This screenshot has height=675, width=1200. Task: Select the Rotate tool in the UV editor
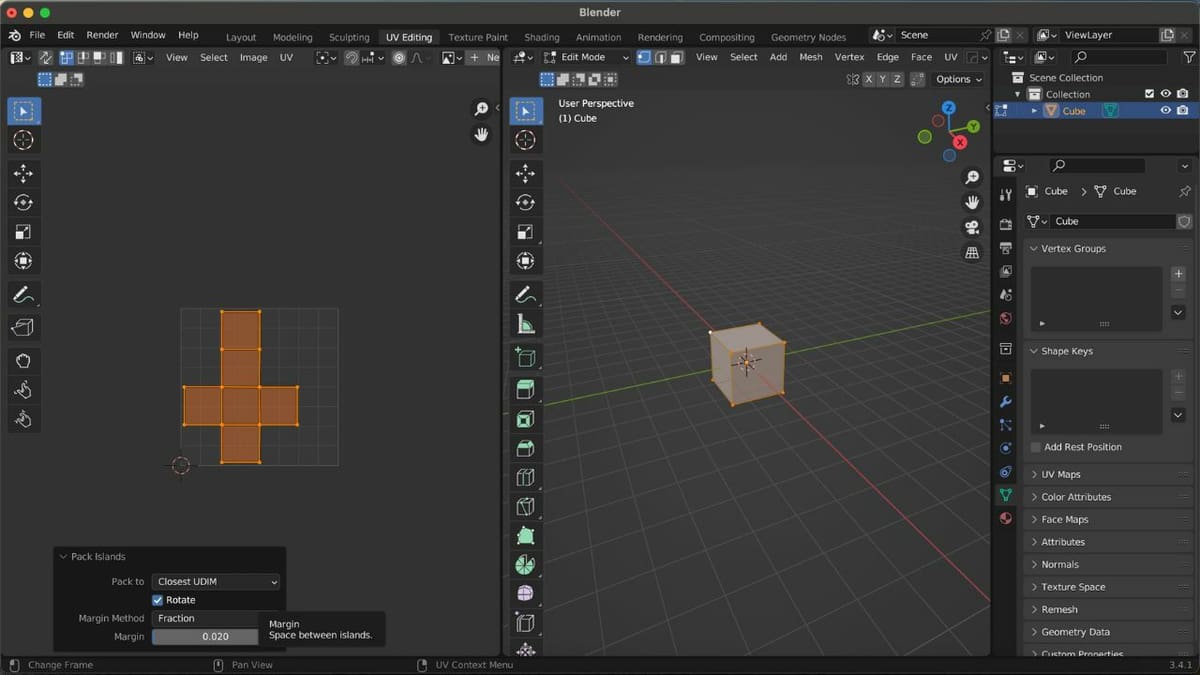[24, 202]
